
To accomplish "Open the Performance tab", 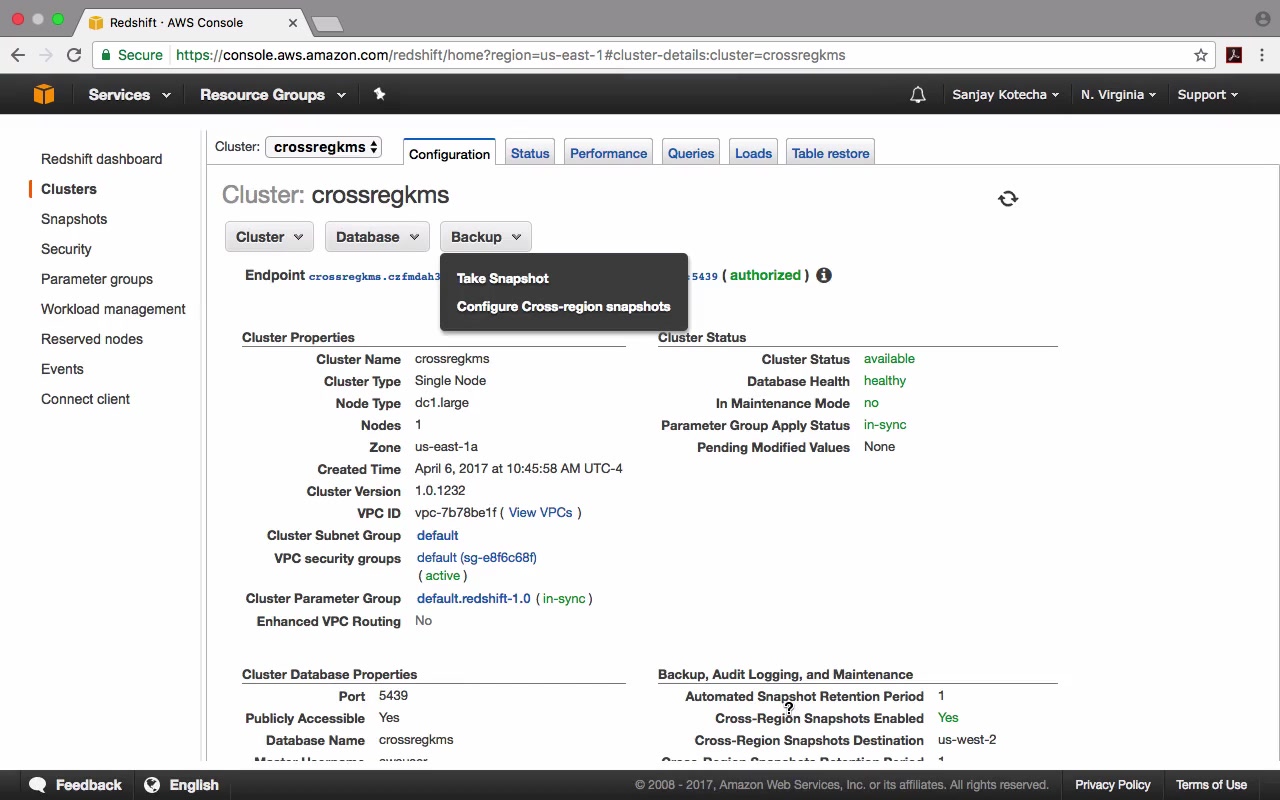I will (x=608, y=153).
